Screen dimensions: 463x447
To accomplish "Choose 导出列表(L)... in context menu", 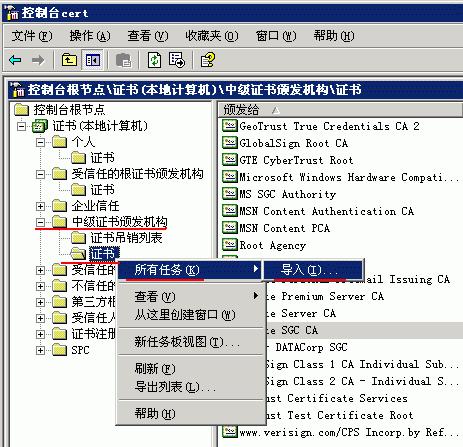I will pyautogui.click(x=191, y=386).
